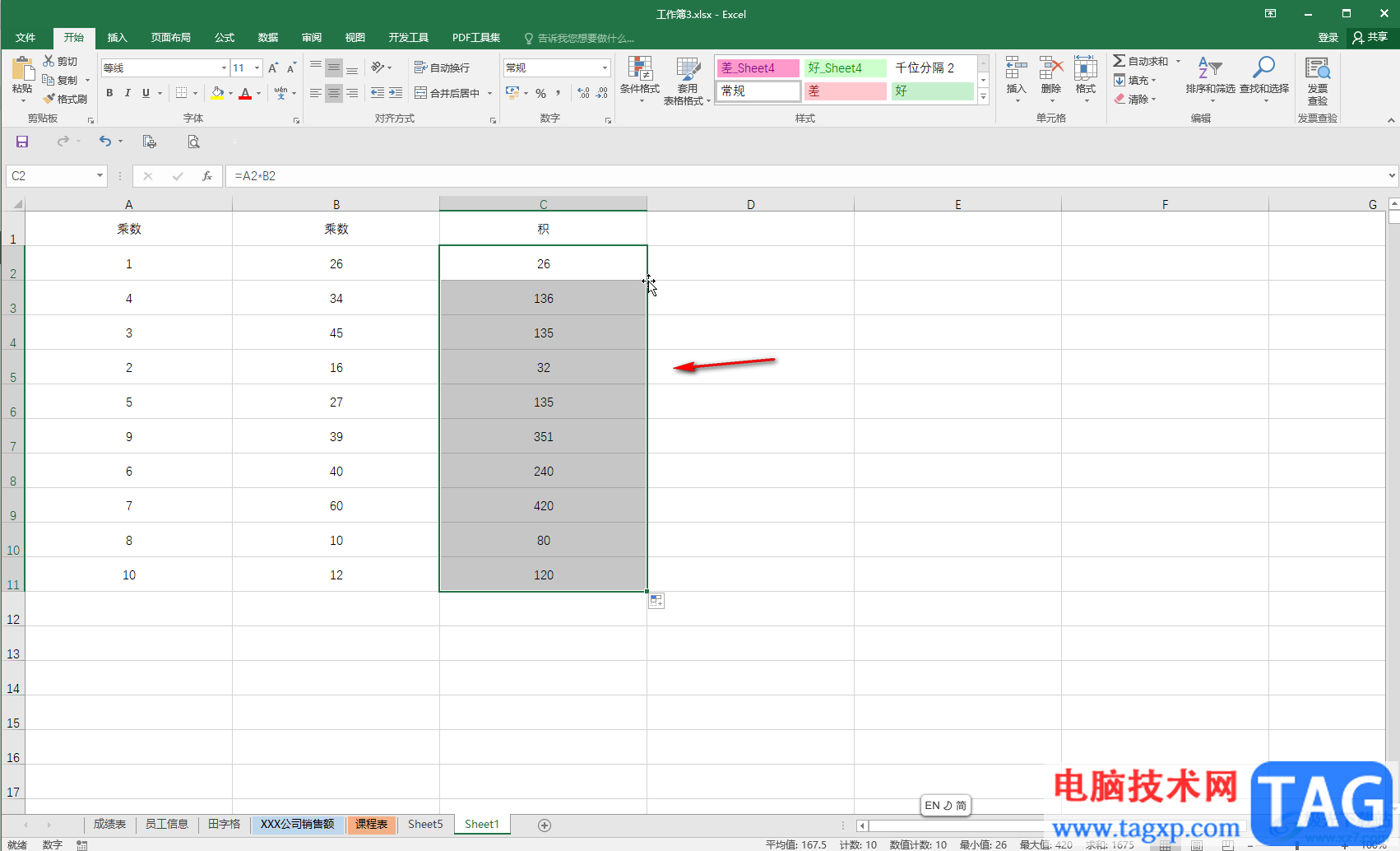Viewport: 1400px width, 851px height.
Task: Click the Login (登录) button
Action: [x=1328, y=38]
